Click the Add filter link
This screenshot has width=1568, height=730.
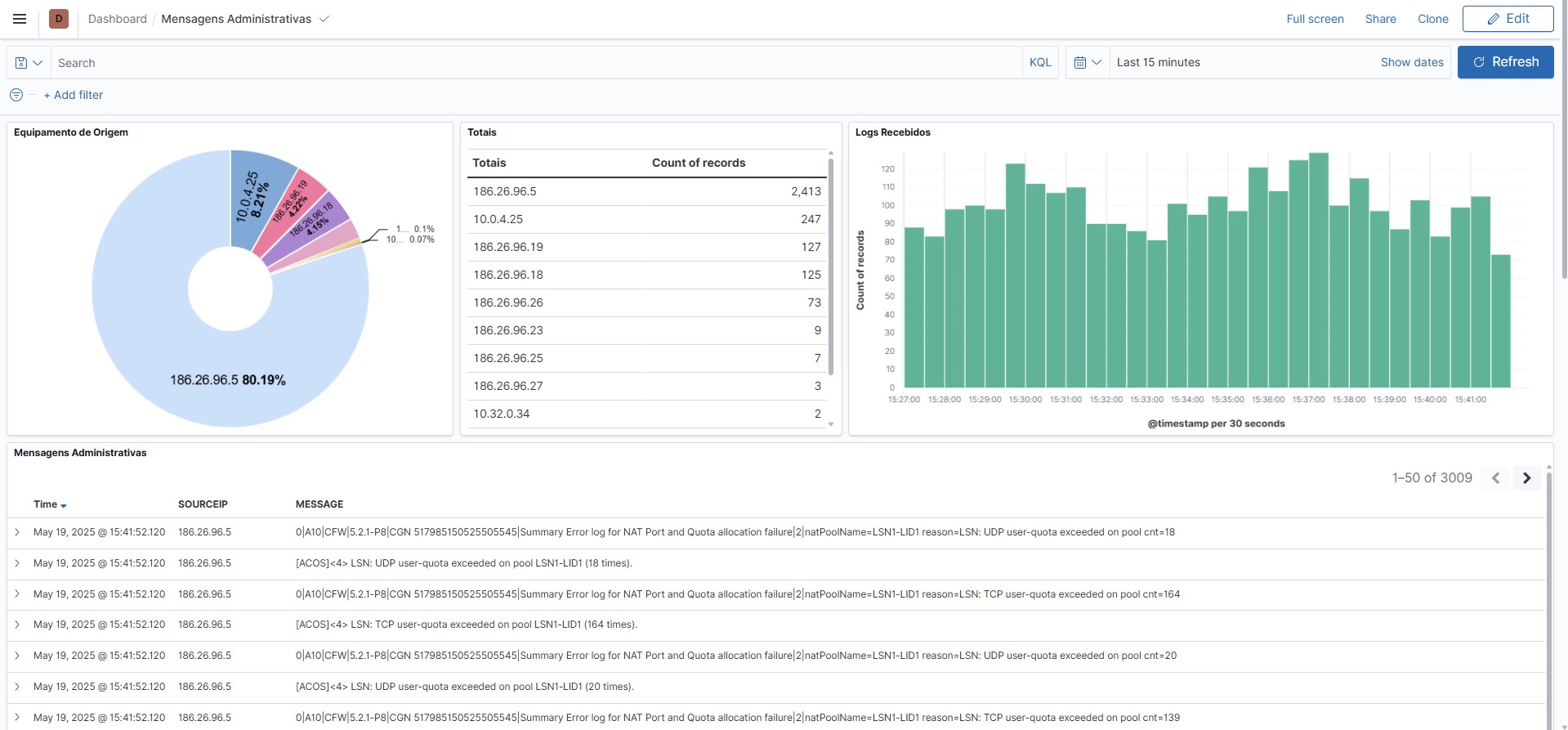tap(74, 95)
